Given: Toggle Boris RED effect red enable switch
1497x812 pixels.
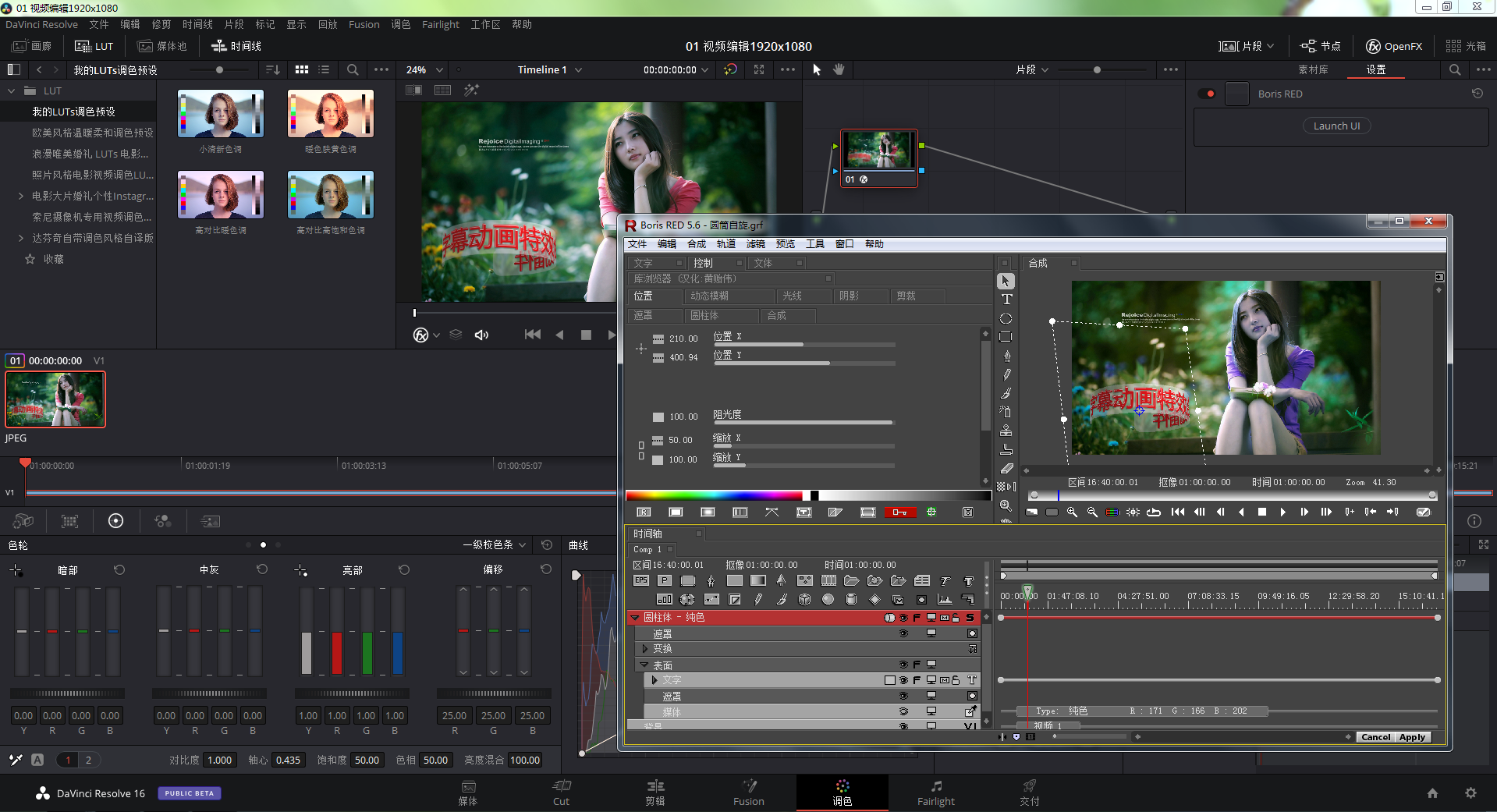Looking at the screenshot, I should tap(1207, 94).
